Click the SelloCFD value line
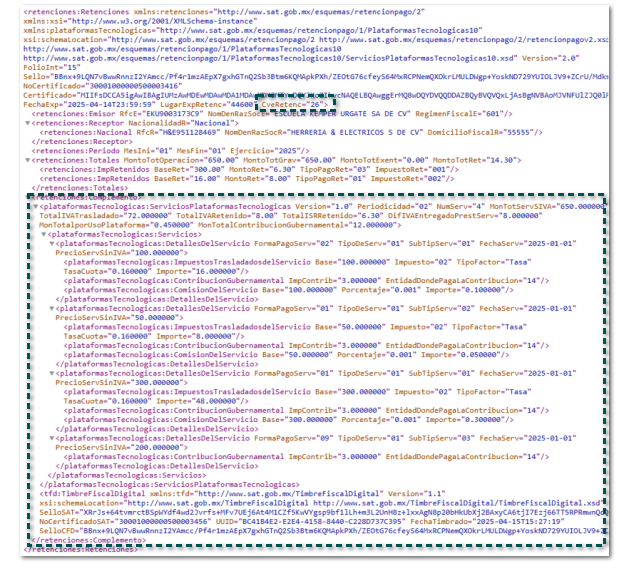This screenshot has height=578, width=618. point(321,531)
